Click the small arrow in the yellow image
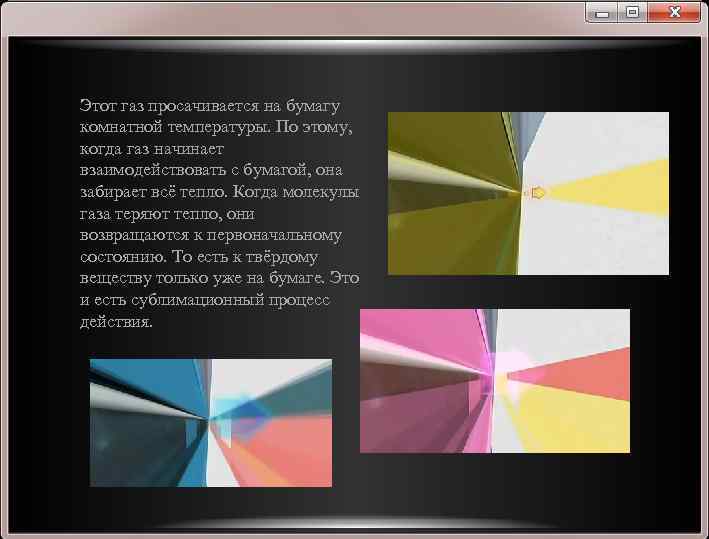Viewport: 709px width, 539px height. point(537,193)
